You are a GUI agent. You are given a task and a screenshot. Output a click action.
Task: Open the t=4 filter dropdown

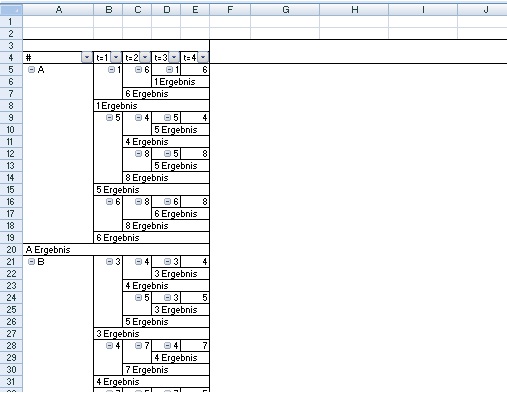pyautogui.click(x=203, y=58)
